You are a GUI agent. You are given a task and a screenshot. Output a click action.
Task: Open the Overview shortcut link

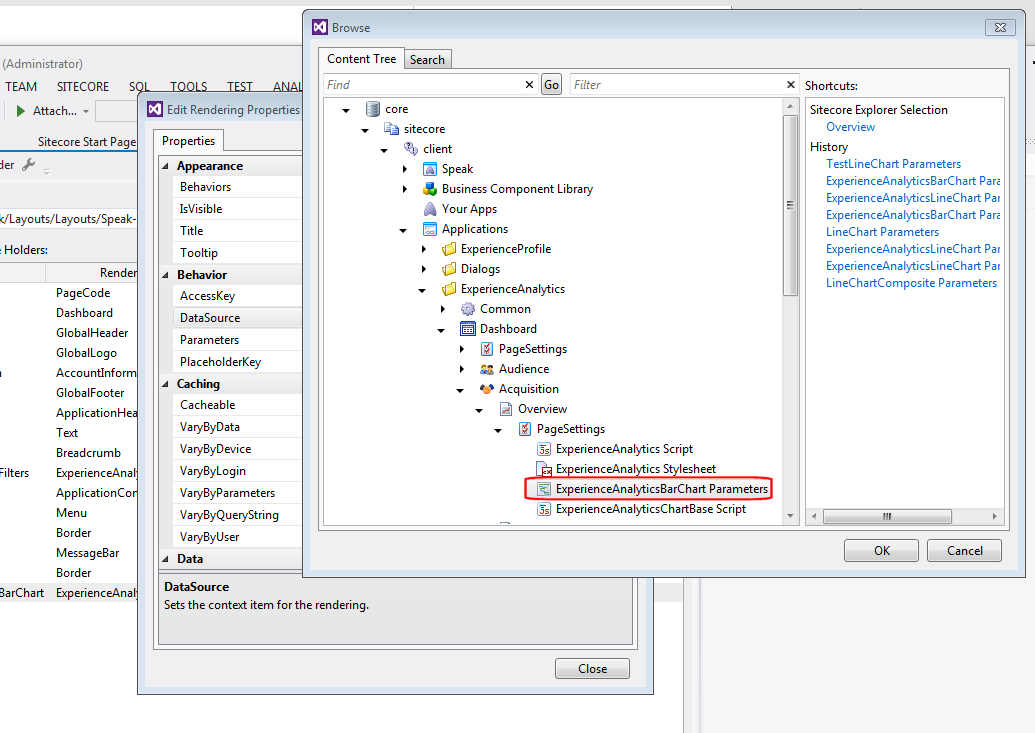850,126
